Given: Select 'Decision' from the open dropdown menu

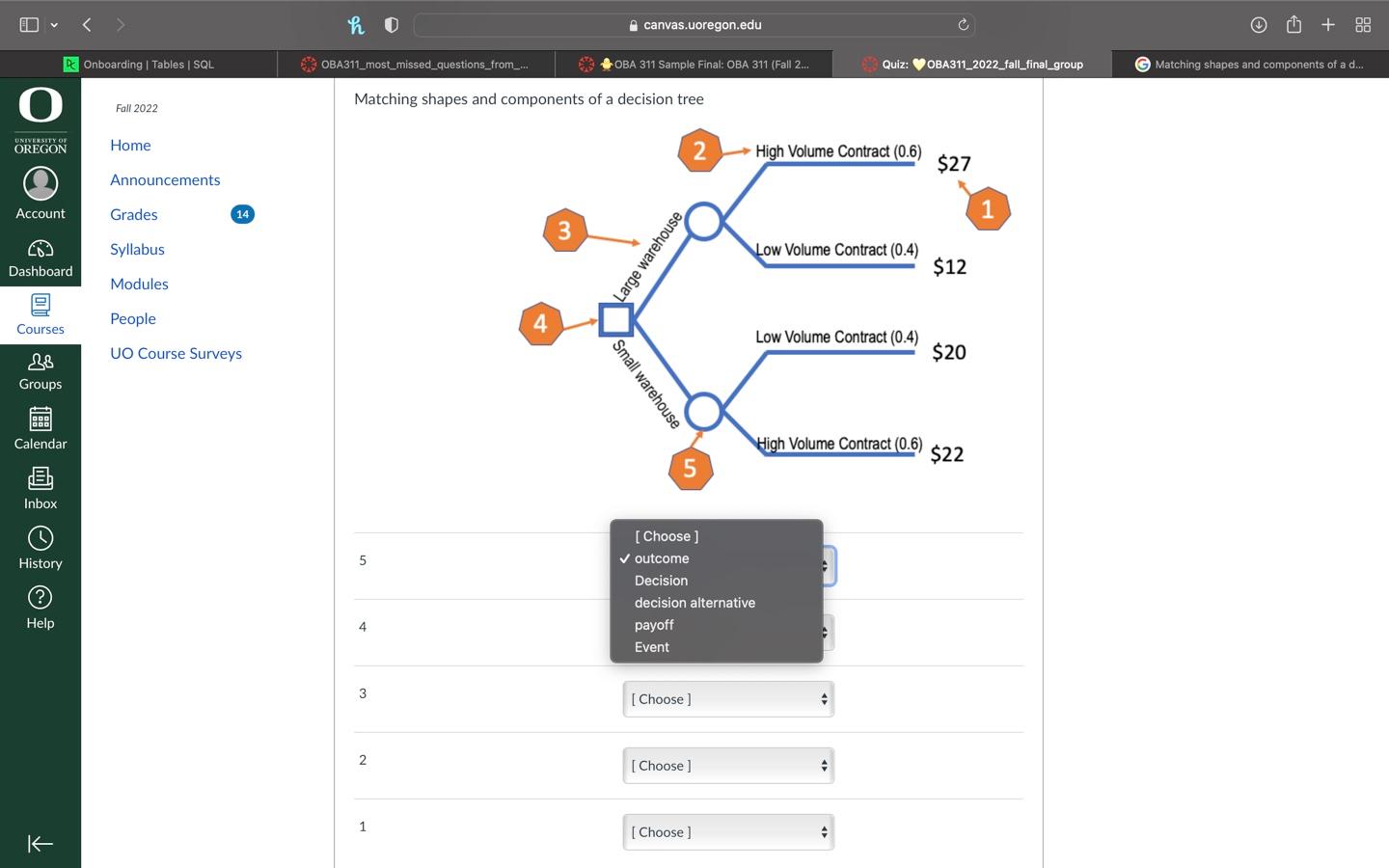Looking at the screenshot, I should 661,580.
